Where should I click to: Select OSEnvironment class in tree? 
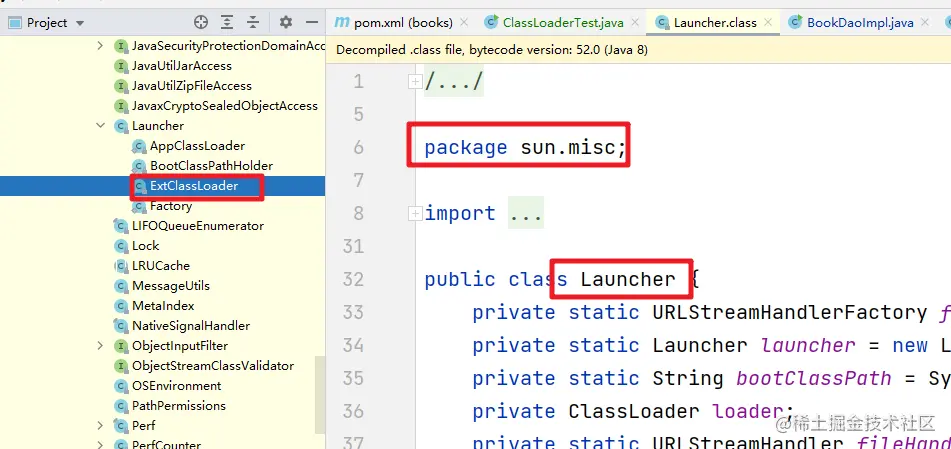pyautogui.click(x=176, y=386)
